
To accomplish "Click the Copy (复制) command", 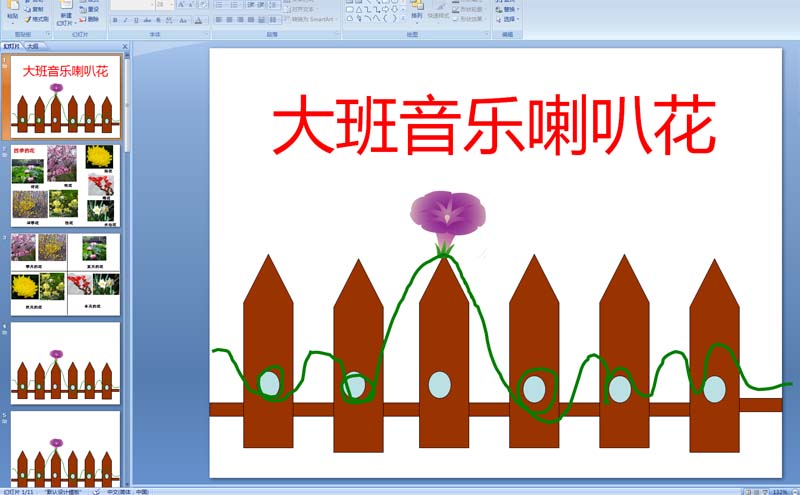I will 34,9.
